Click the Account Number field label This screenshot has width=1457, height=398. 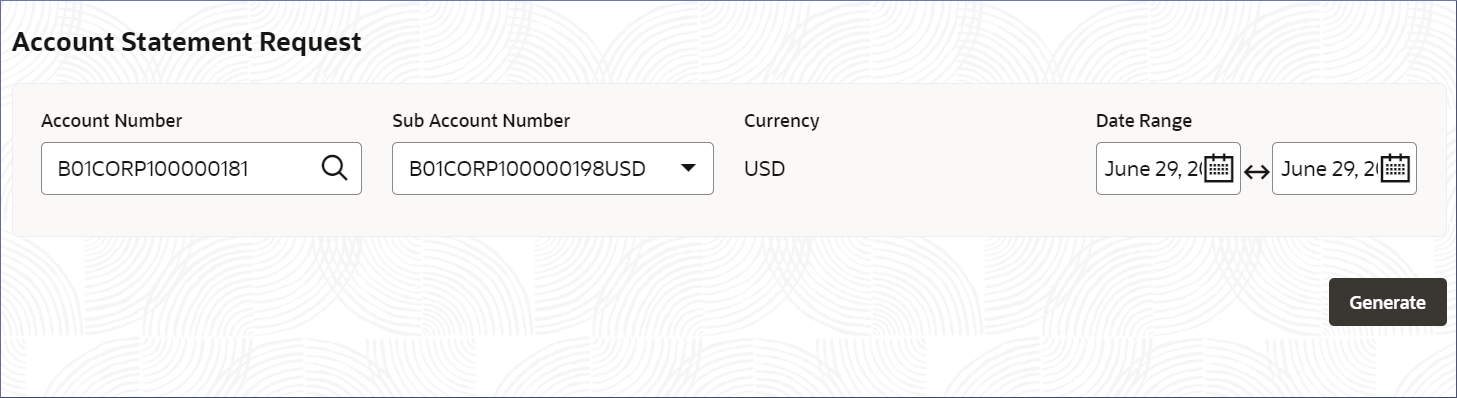click(112, 121)
